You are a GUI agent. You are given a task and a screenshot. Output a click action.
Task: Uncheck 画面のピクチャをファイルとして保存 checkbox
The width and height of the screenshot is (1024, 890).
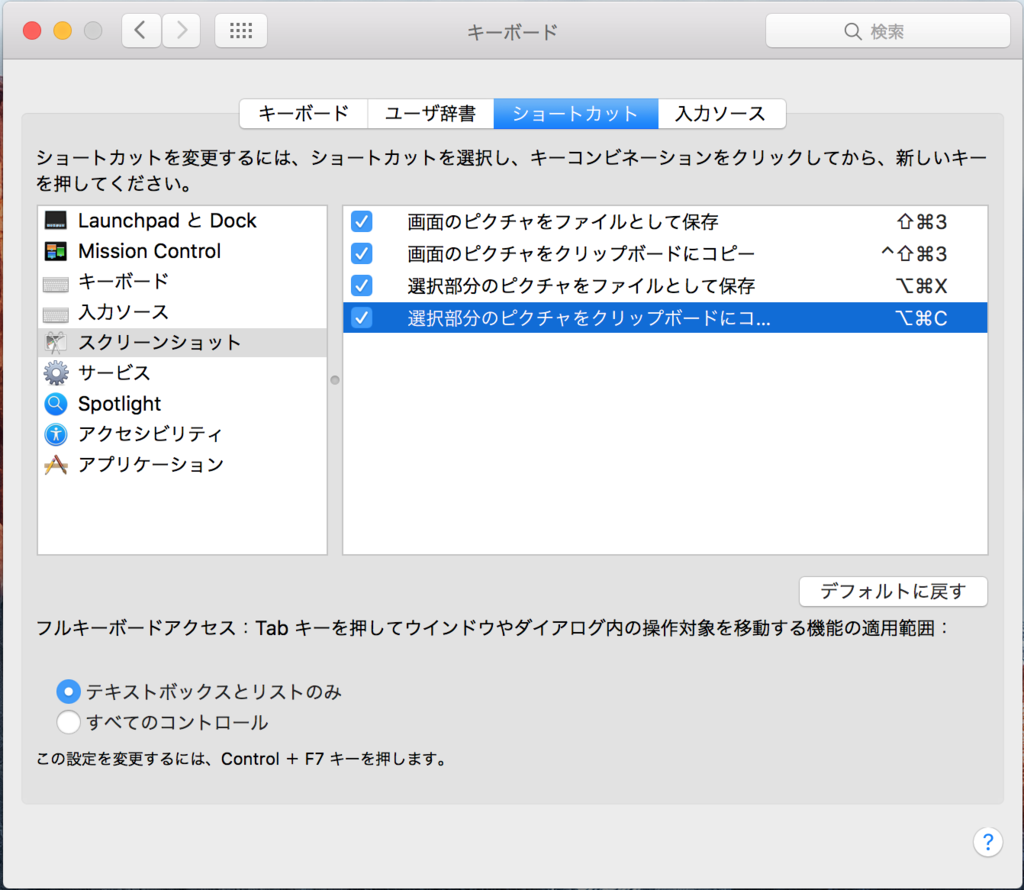[362, 222]
